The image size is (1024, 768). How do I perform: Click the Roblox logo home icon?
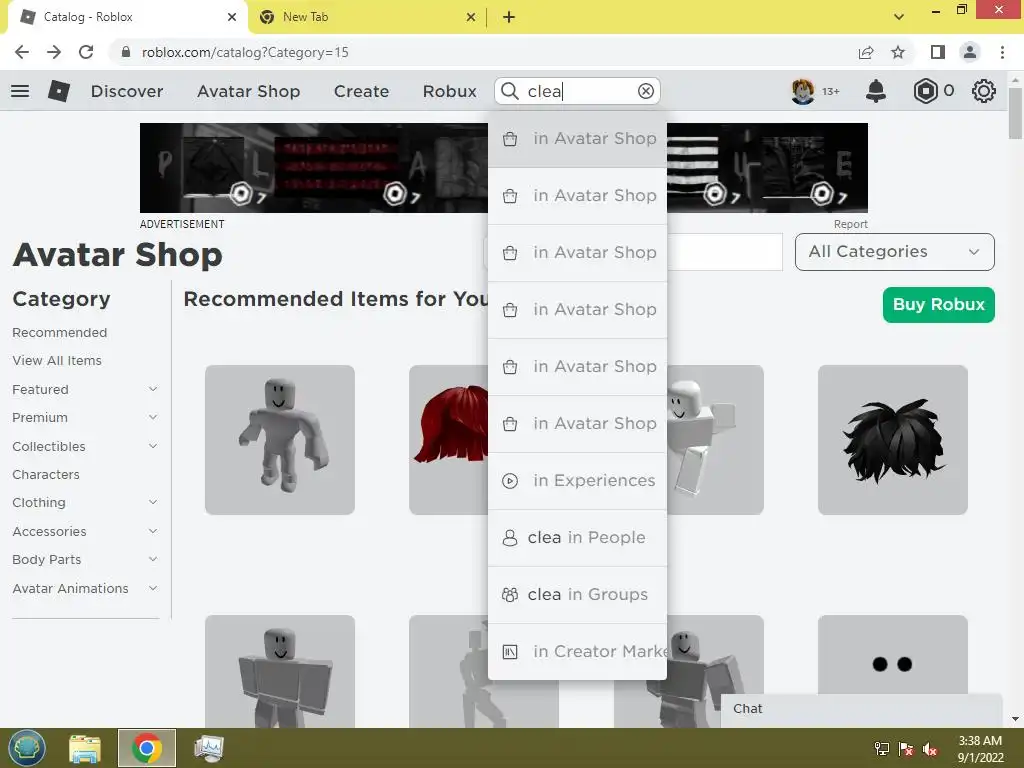click(x=59, y=91)
